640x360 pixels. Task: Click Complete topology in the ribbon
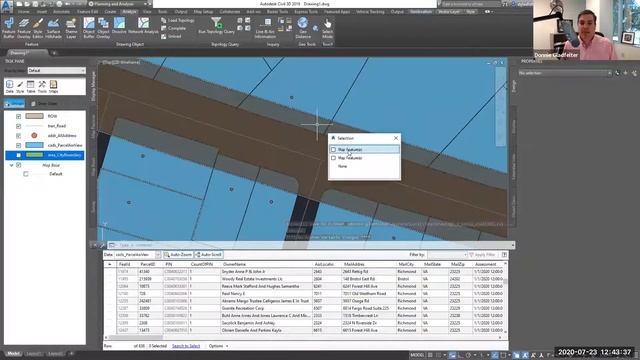click(x=173, y=28)
